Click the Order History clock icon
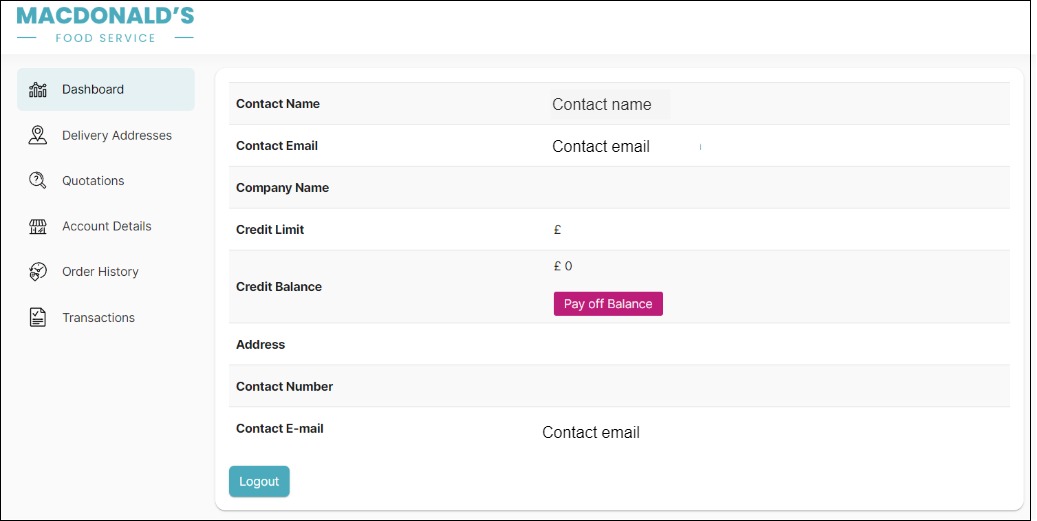 (x=38, y=272)
